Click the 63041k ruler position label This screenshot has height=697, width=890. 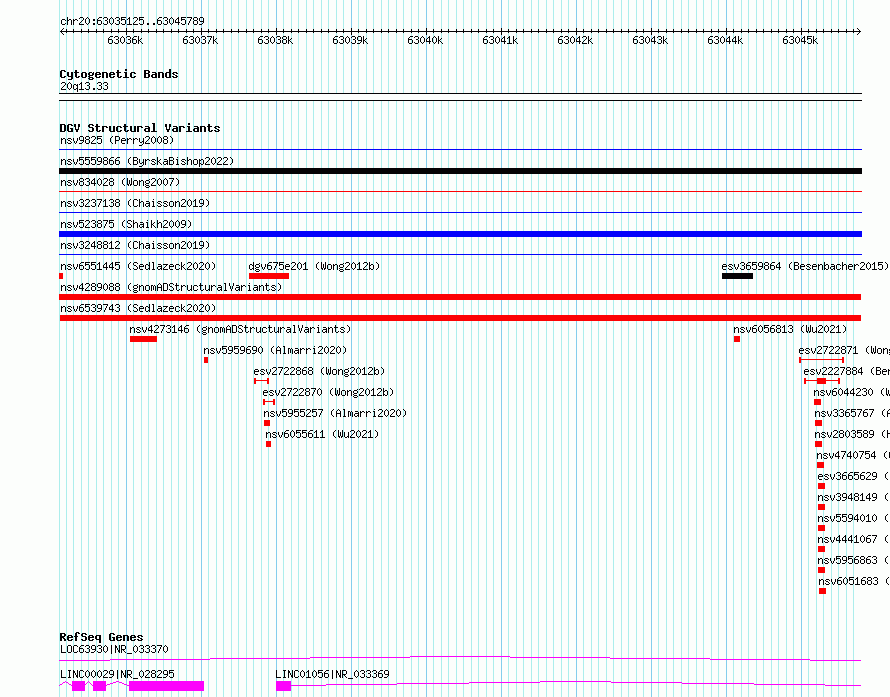tap(499, 40)
